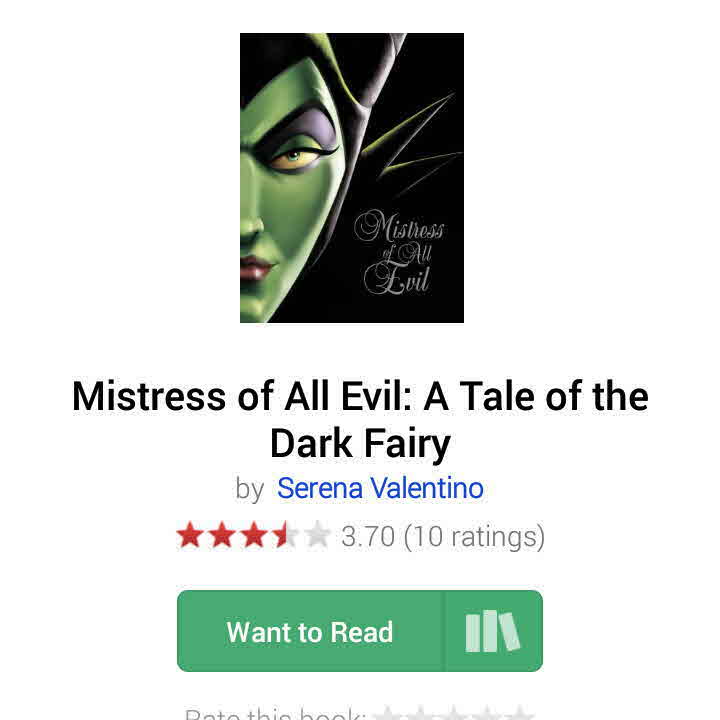Tap the Want to Read button

coord(310,631)
